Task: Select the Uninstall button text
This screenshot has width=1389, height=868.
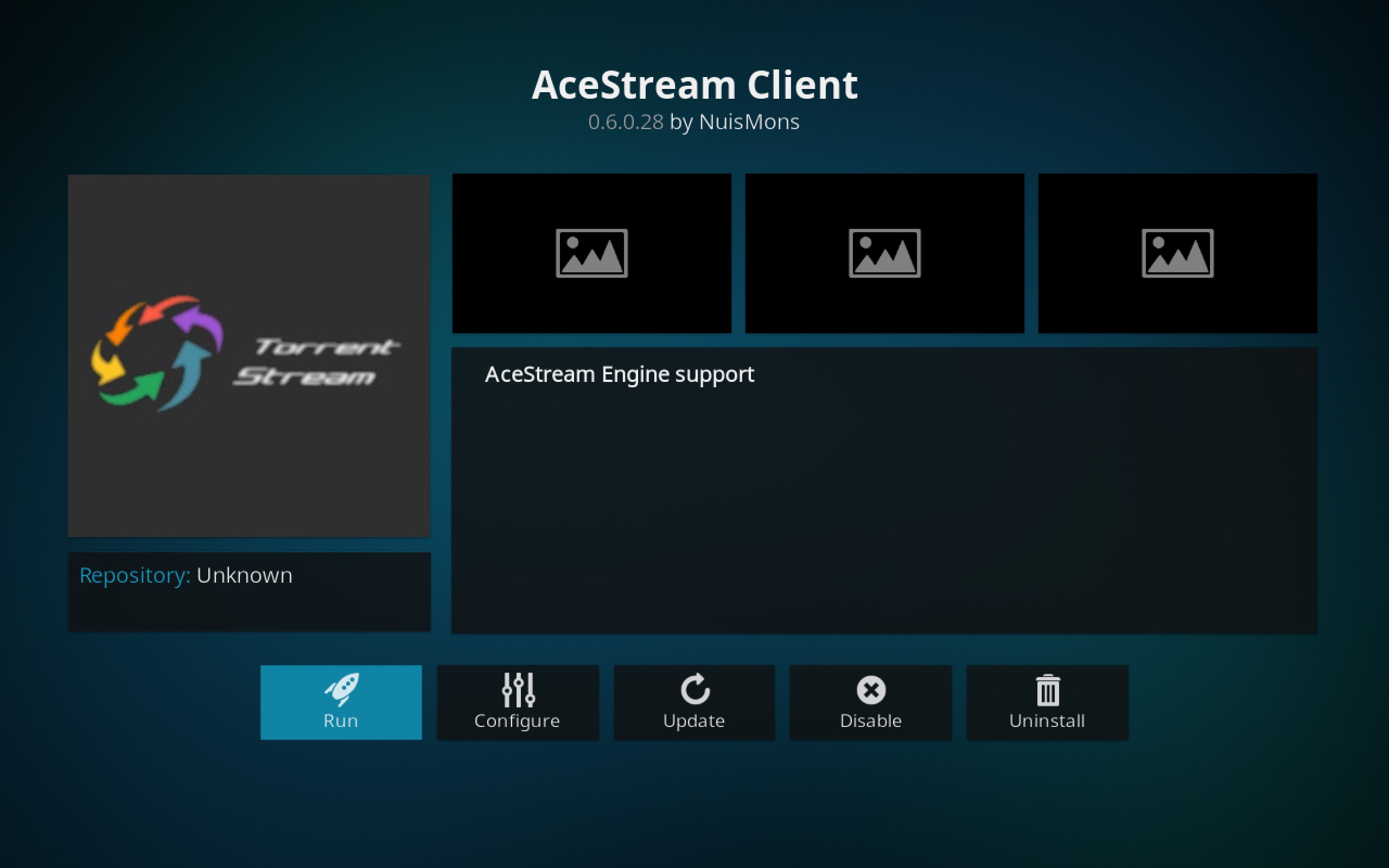Action: (x=1047, y=720)
